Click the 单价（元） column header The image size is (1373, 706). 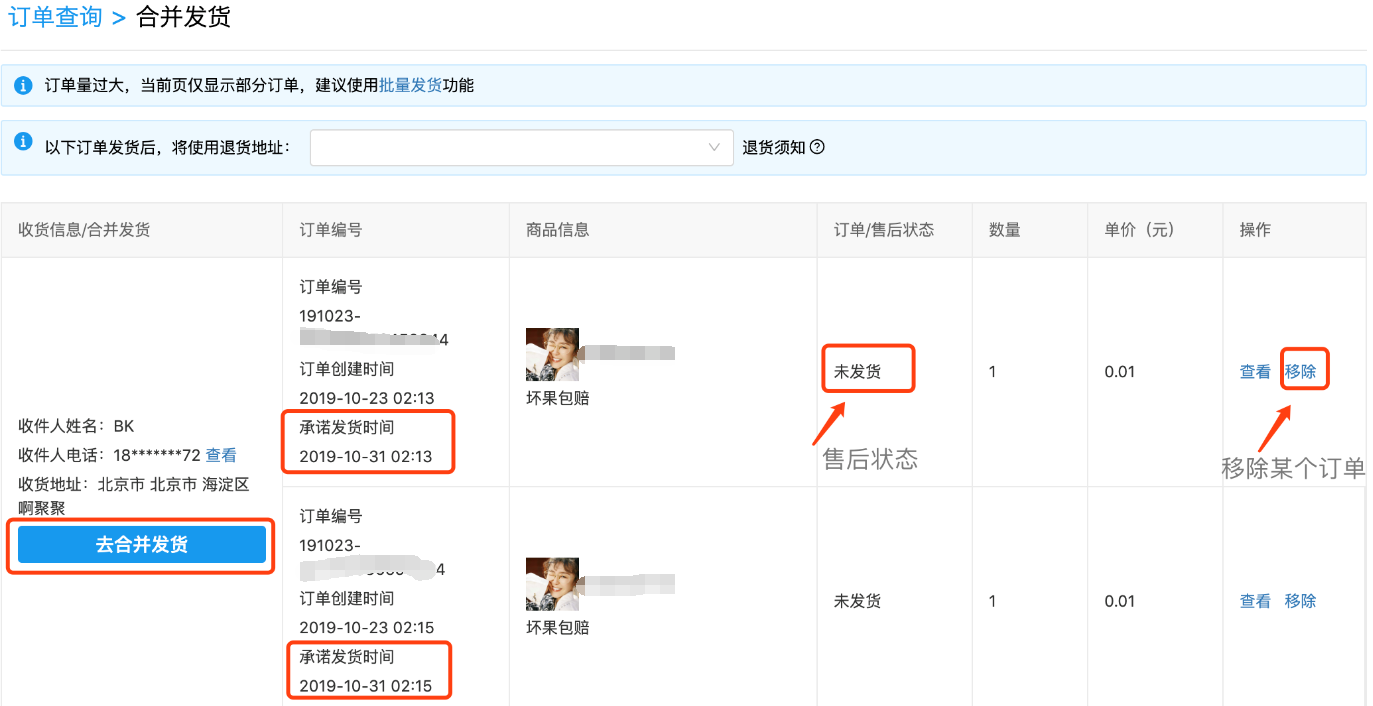pos(1140,230)
